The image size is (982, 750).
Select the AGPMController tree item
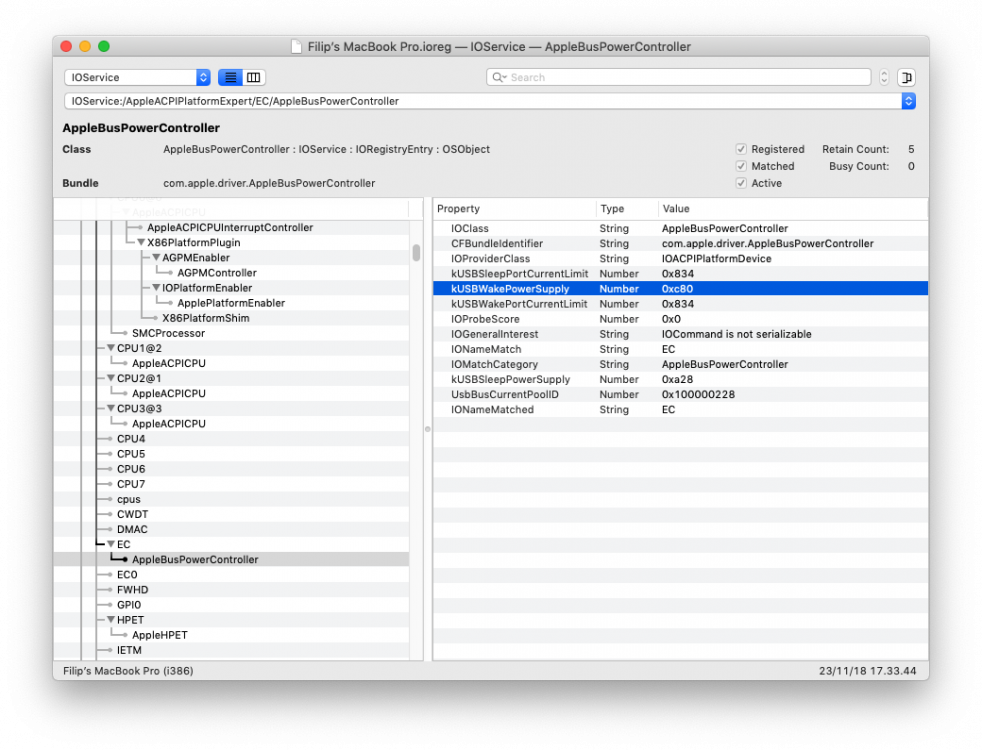click(217, 272)
